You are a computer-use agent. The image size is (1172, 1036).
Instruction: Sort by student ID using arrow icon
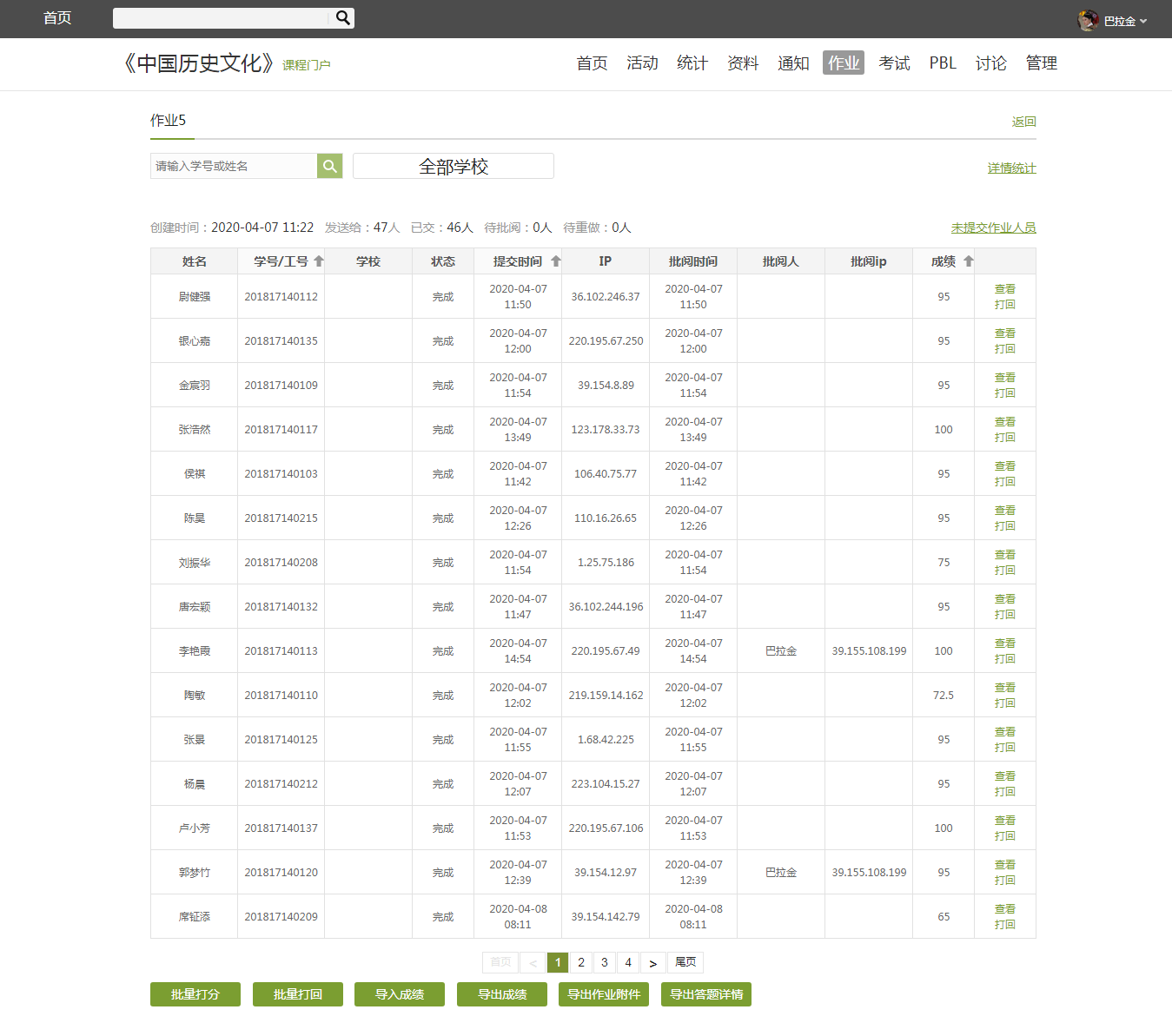coord(319,261)
